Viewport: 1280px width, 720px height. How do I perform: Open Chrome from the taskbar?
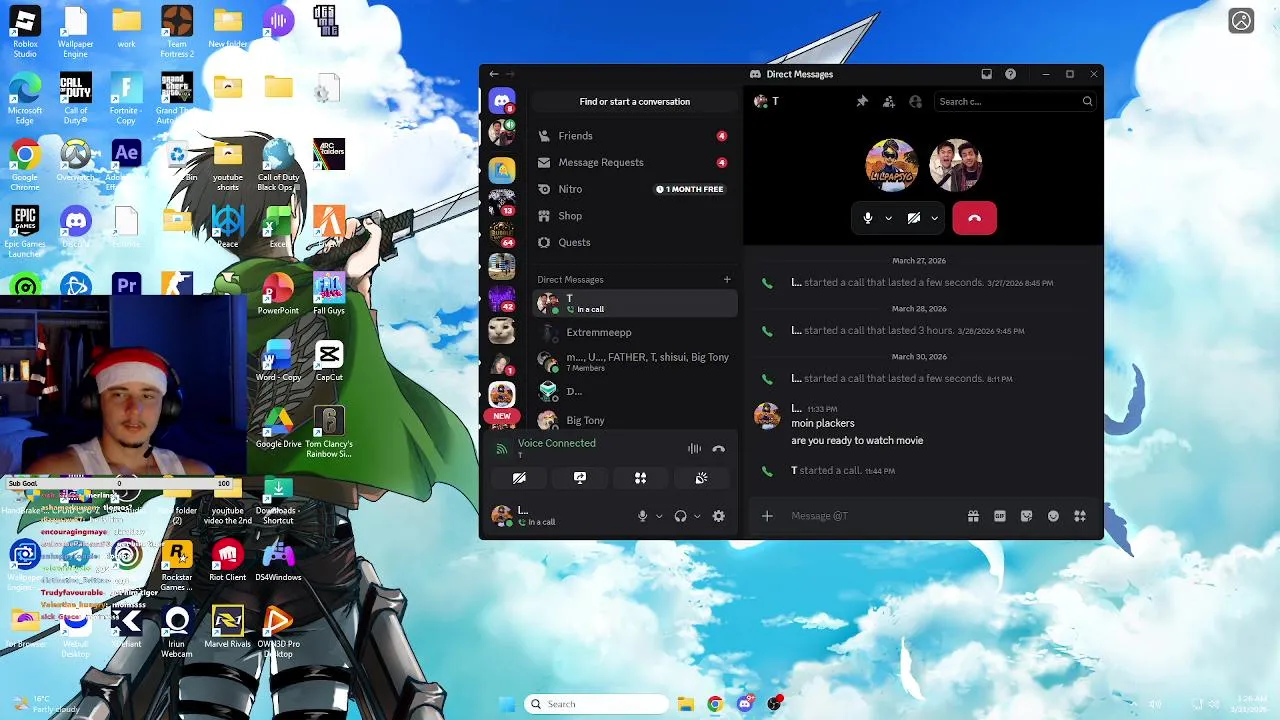pos(714,704)
